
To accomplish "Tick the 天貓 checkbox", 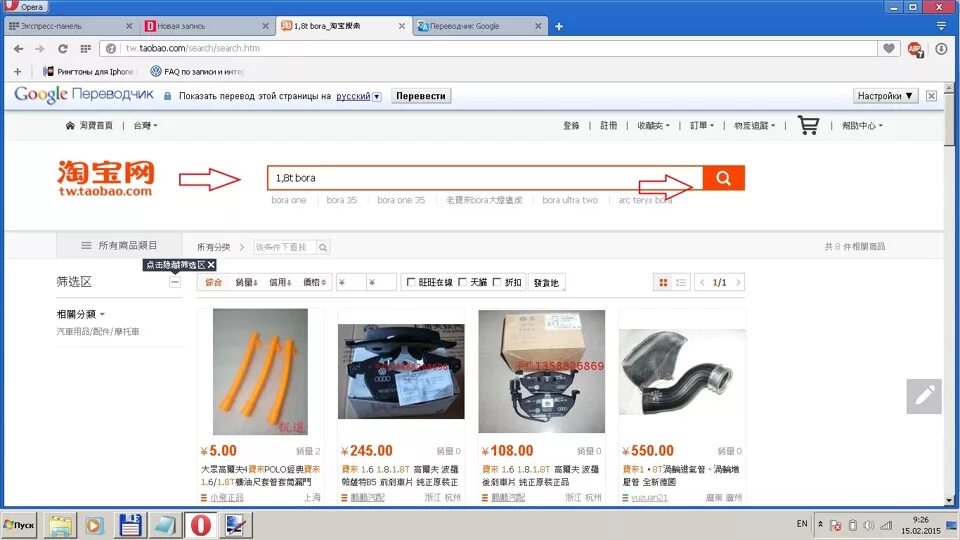I will 462,282.
